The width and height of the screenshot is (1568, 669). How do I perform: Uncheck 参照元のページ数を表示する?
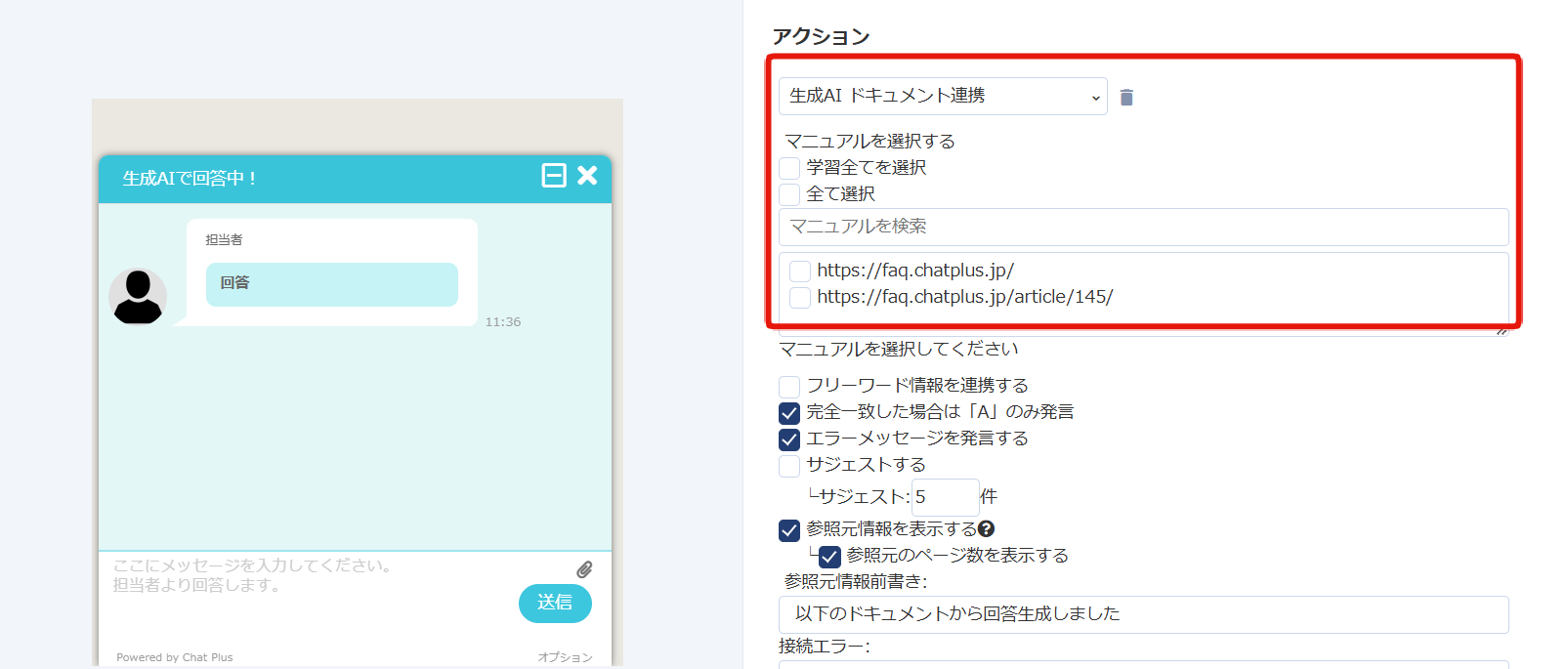829,556
